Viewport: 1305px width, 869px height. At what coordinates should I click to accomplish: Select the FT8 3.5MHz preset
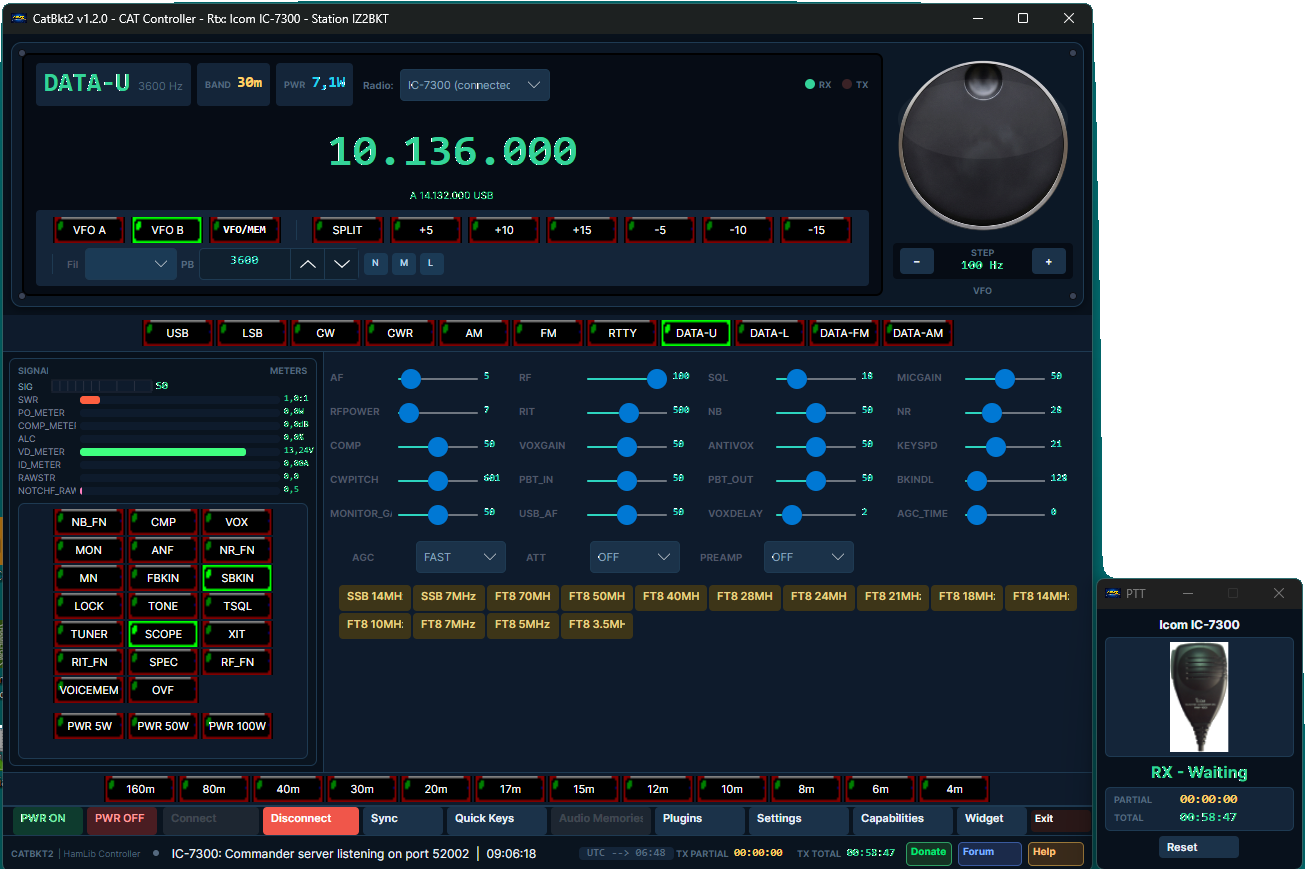pyautogui.click(x=597, y=625)
